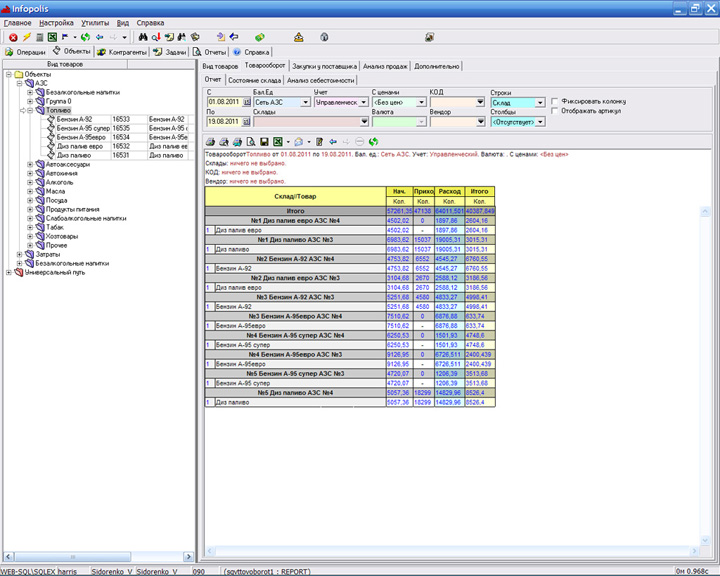Open the 'Главное' menu
720x576 pixels.
[17, 23]
